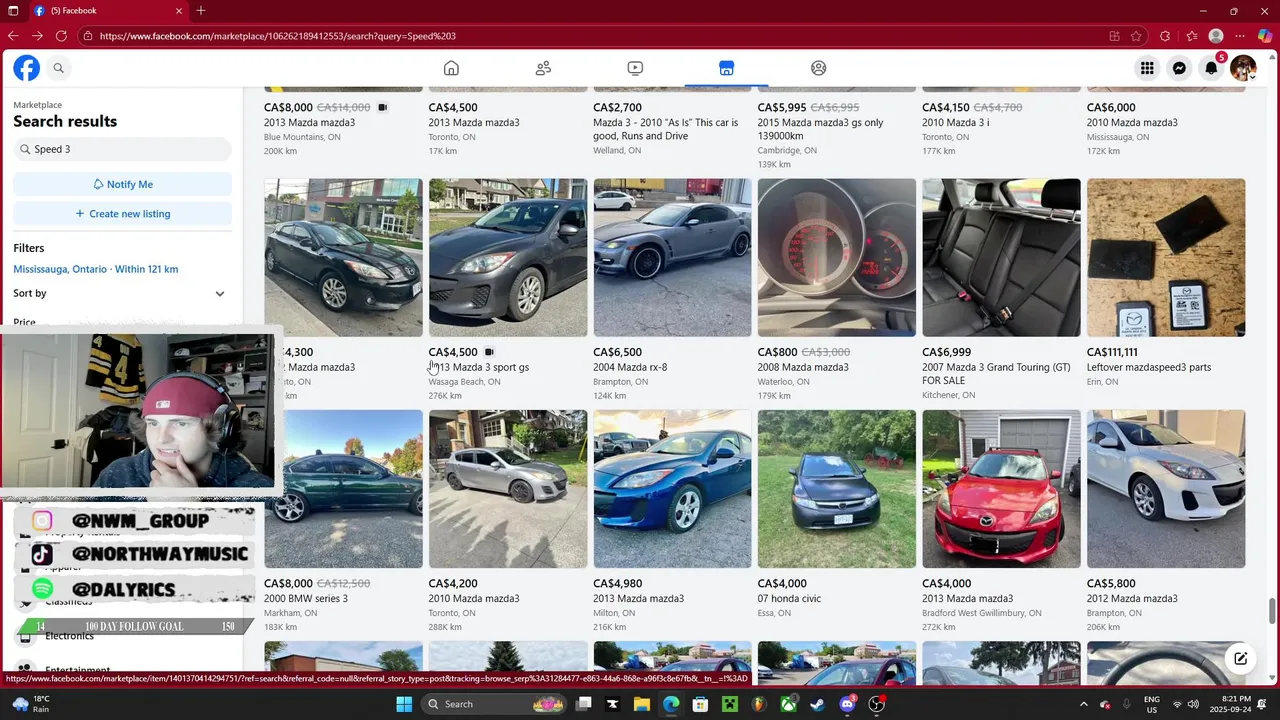
Task: Open a new browser tab plus button
Action: [x=201, y=11]
